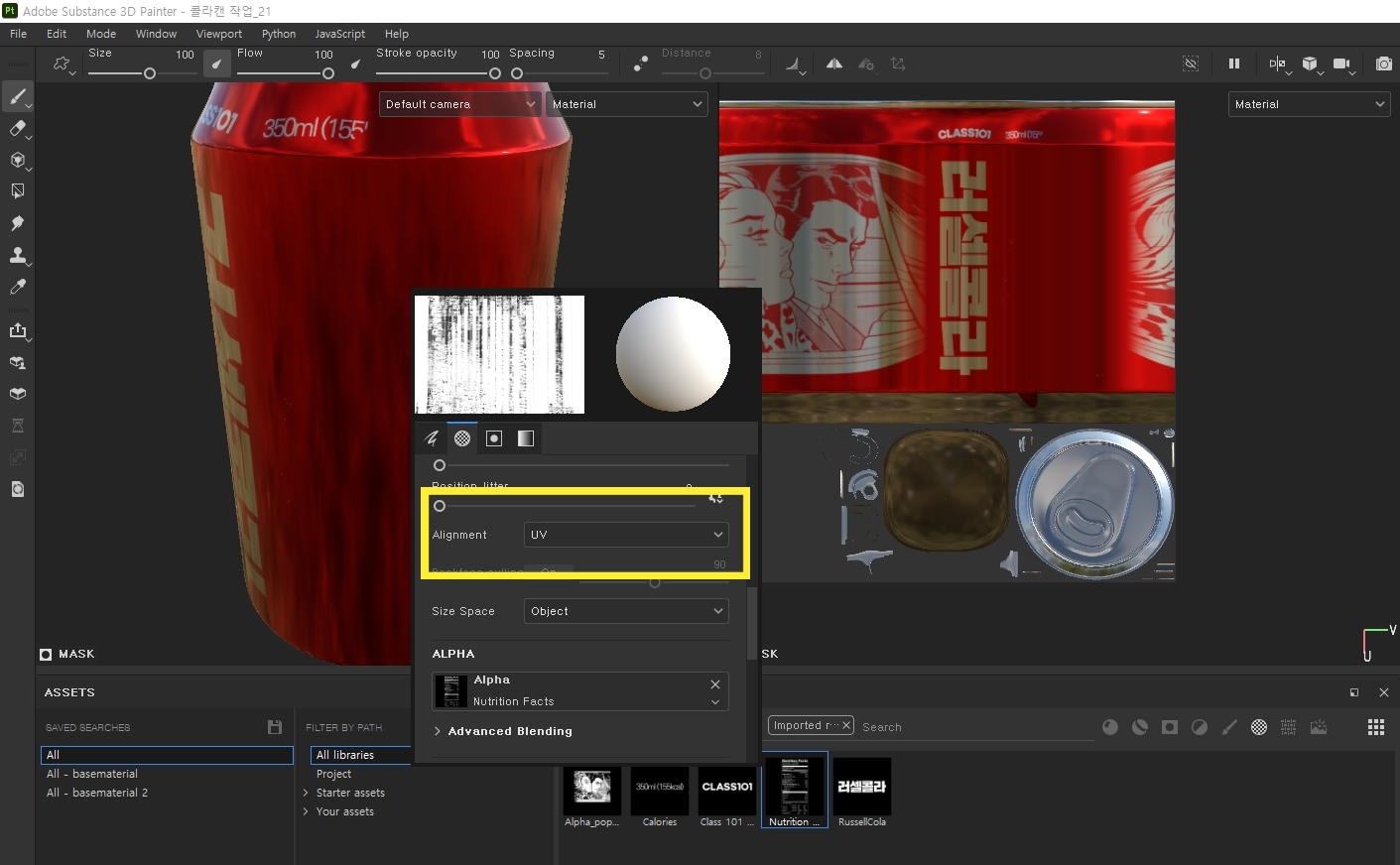Screen dimensions: 1400x865
Task: Select Project library path
Action: [x=333, y=774]
